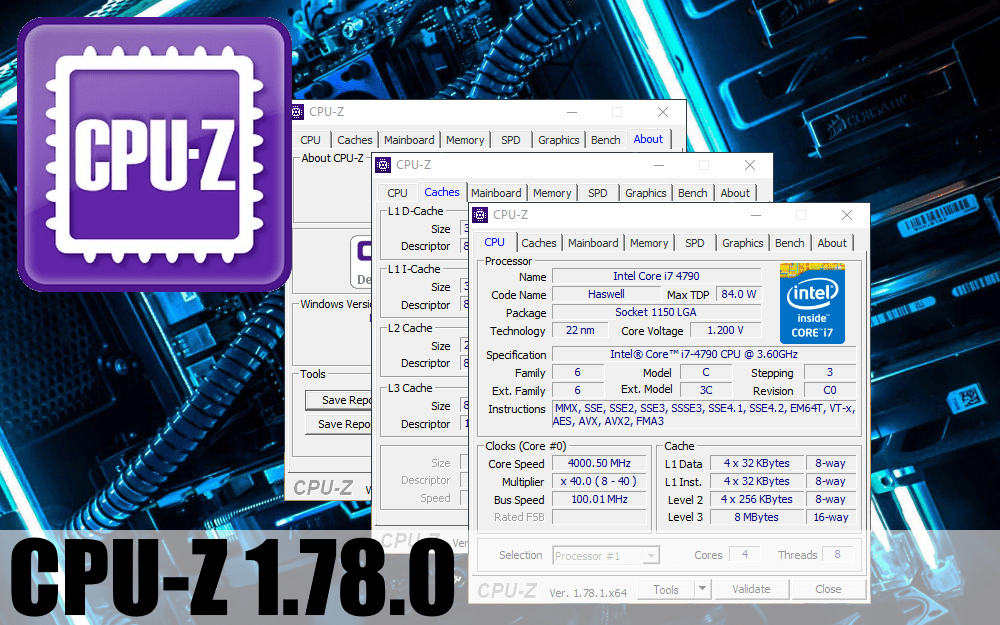Open Graphics tab in the rearmost window
Image resolution: width=1000 pixels, height=625 pixels.
(559, 140)
